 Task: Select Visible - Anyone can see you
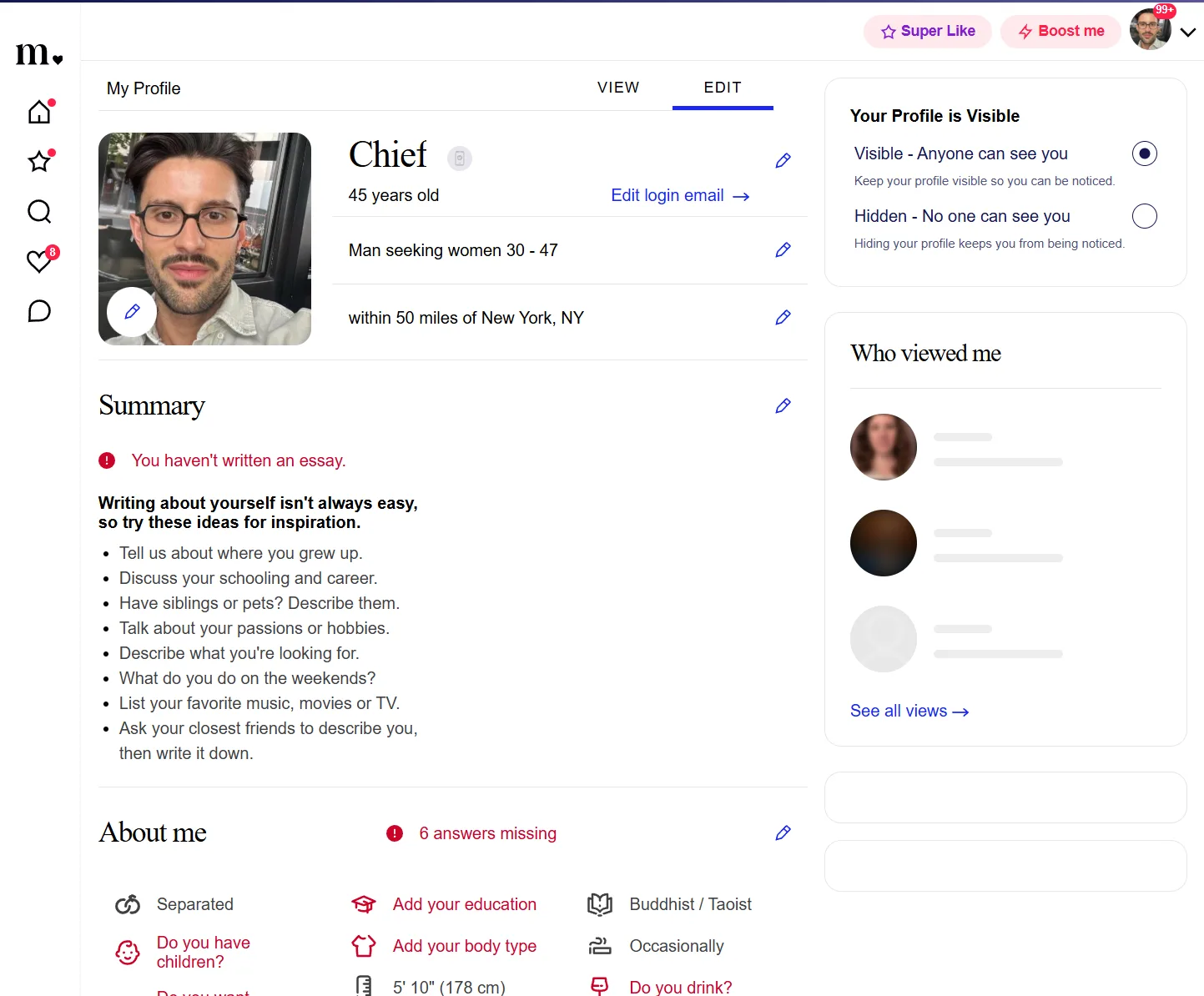coord(1145,153)
